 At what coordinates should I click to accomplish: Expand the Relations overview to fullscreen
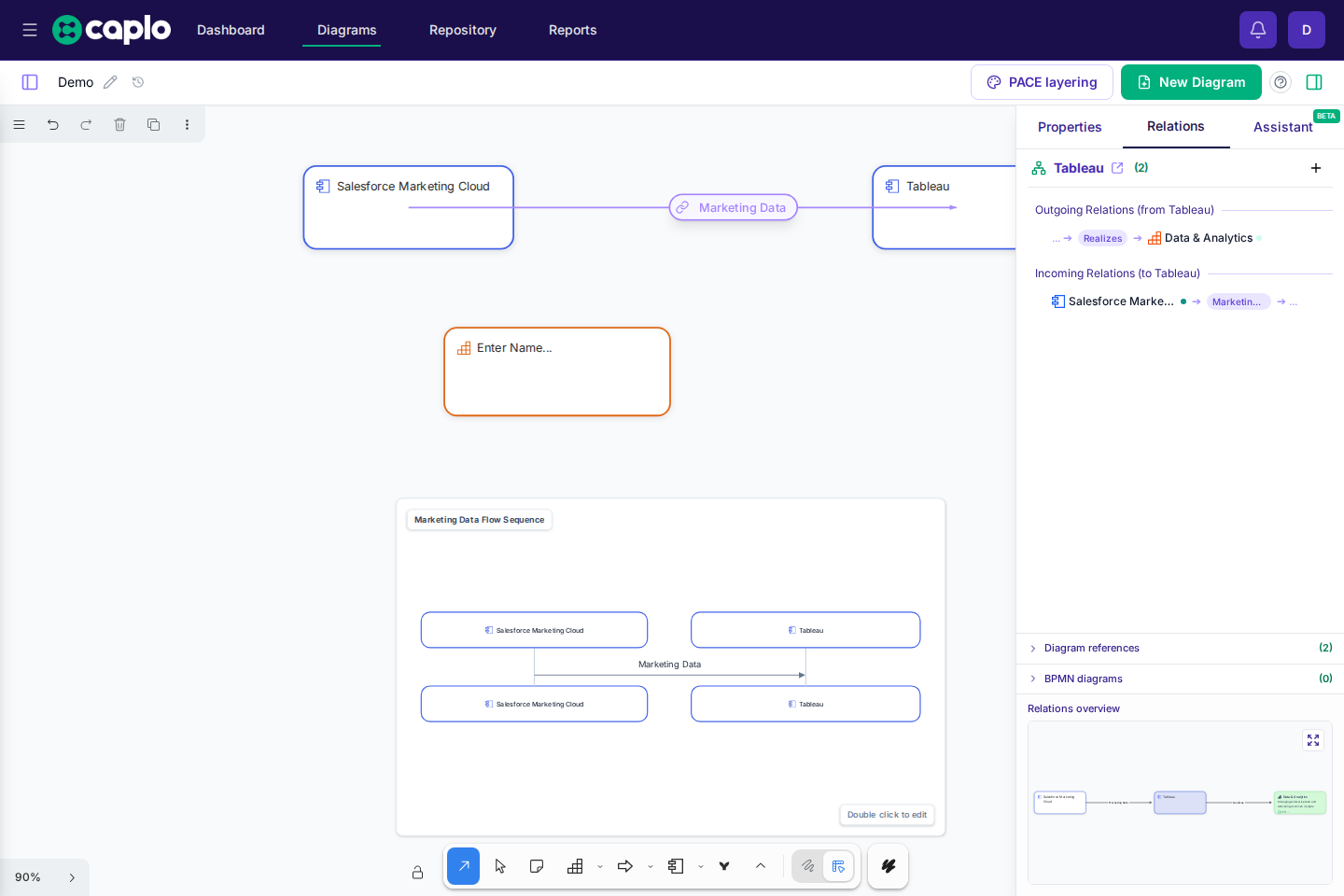point(1313,740)
